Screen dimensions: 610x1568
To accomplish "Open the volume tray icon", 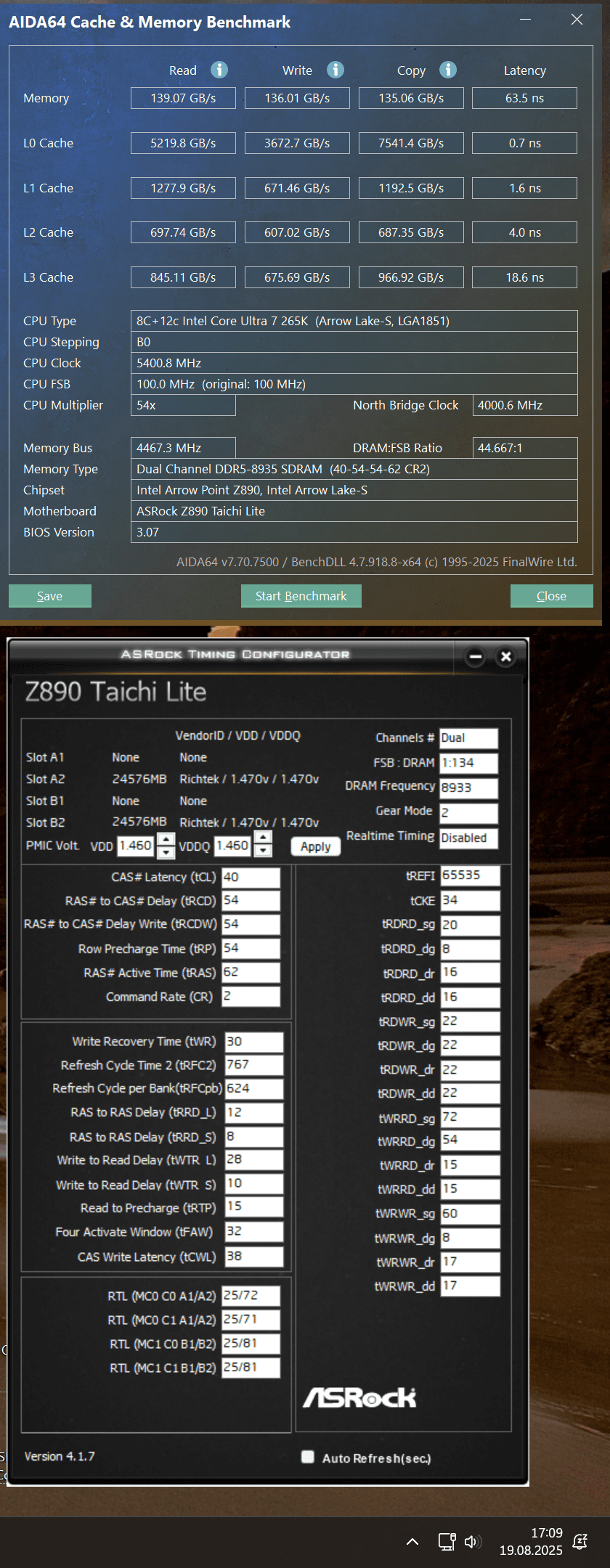I will pos(473,1541).
